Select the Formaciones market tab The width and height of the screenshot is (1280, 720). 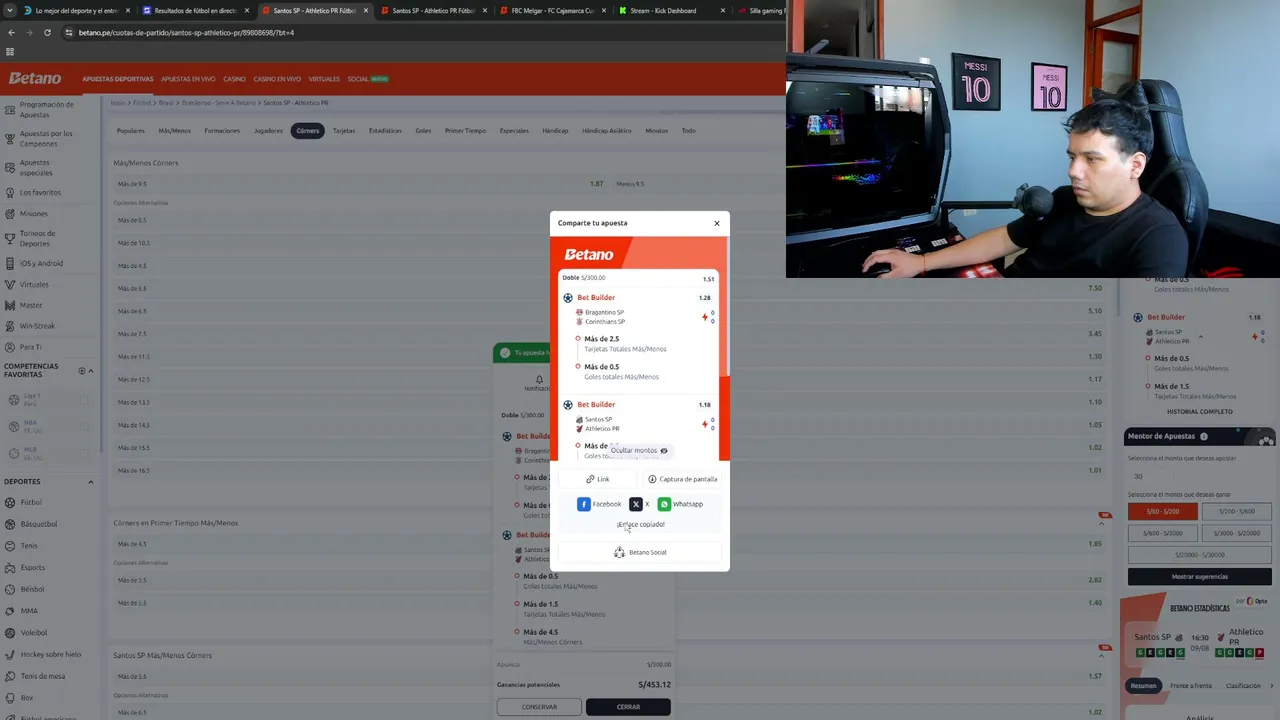222,131
